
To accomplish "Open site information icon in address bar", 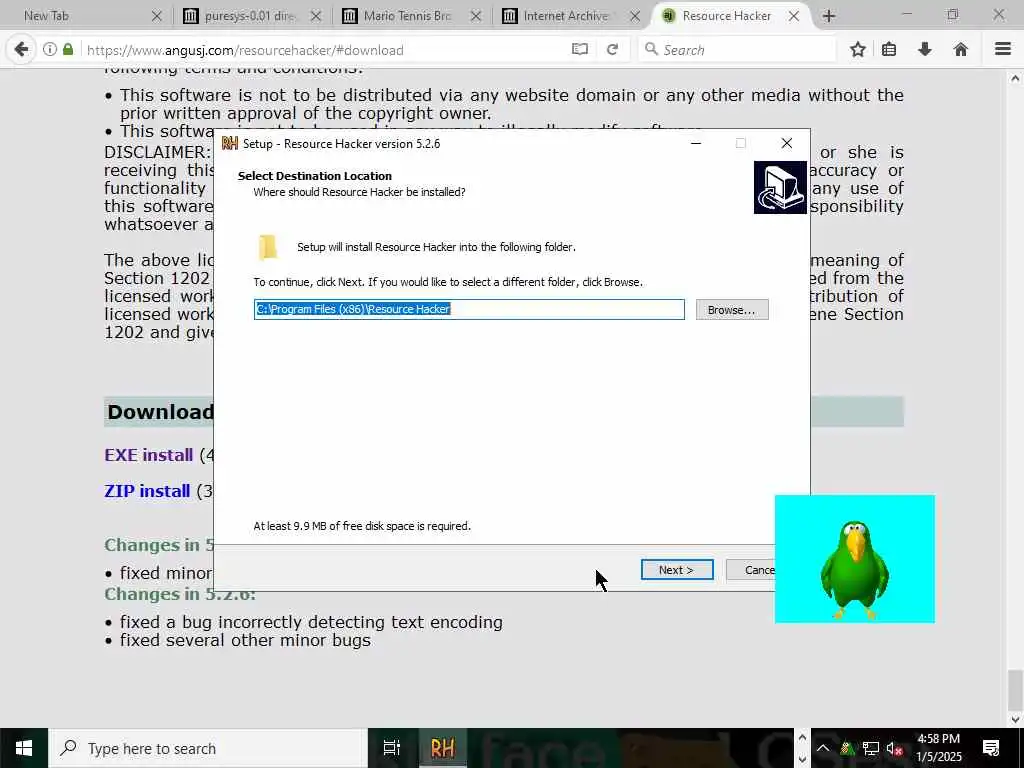I will [50, 50].
